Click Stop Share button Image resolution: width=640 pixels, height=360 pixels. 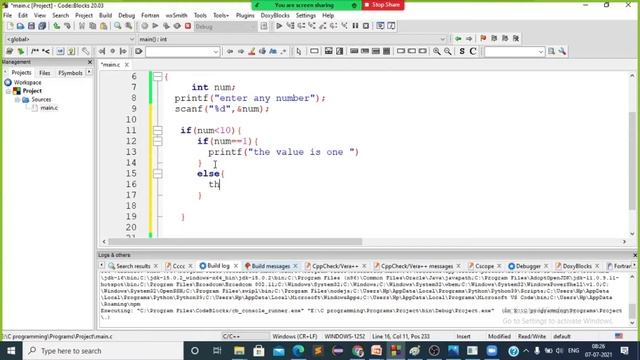tap(383, 5)
